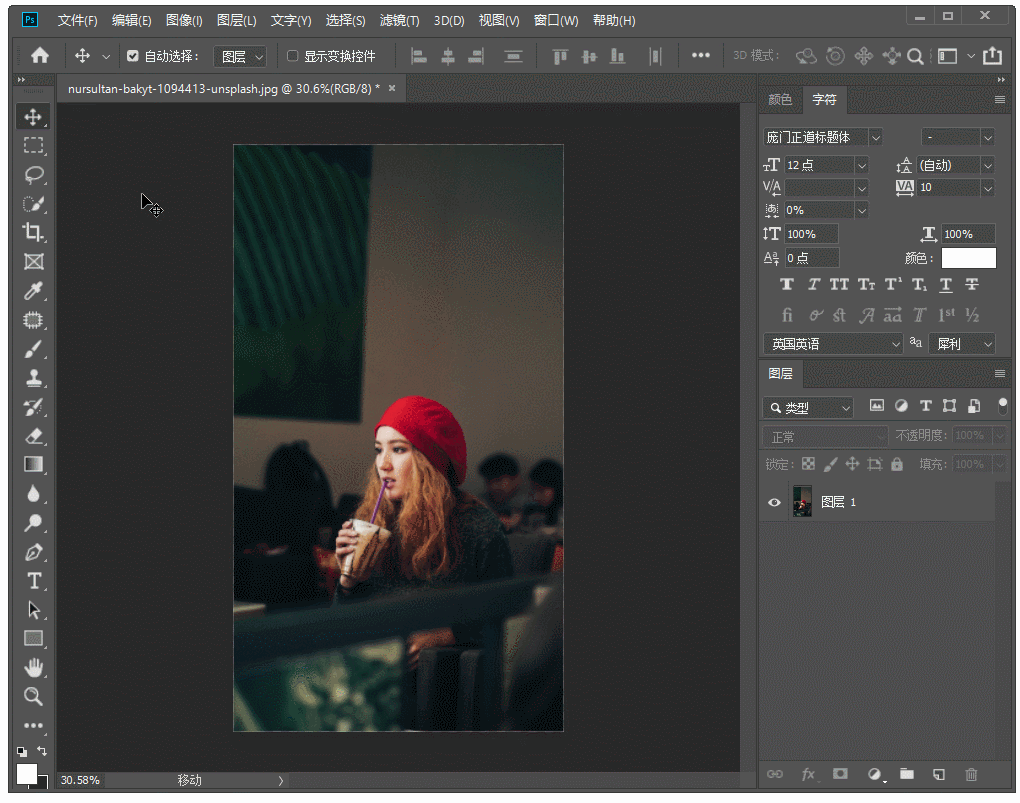This screenshot has height=803, width=1020.
Task: Select the Blur tool
Action: pyautogui.click(x=33, y=494)
